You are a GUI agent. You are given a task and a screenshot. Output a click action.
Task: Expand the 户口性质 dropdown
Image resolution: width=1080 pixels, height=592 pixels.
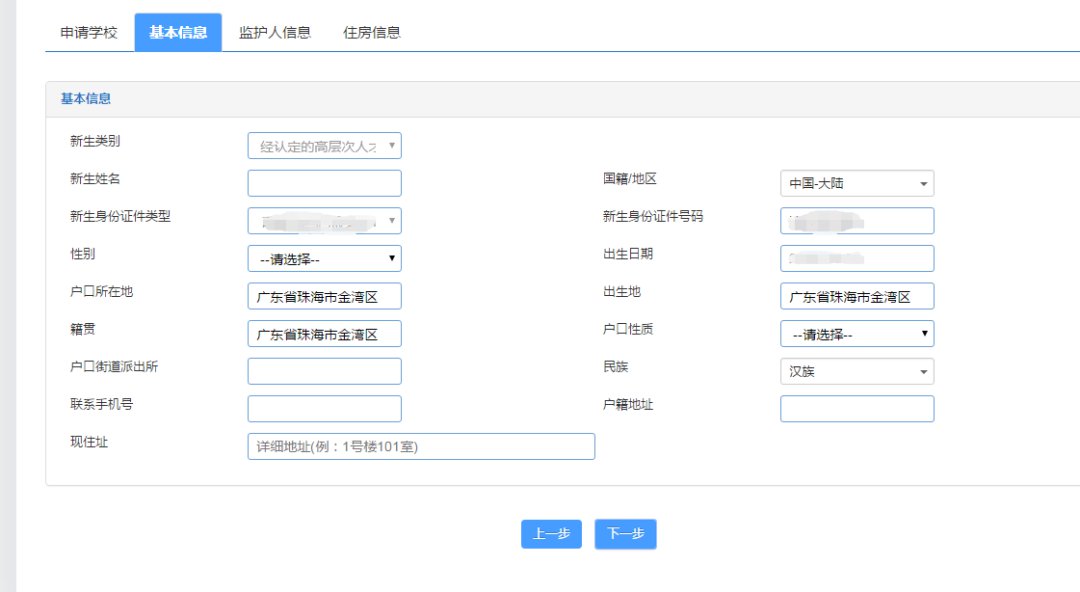pyautogui.click(x=857, y=334)
